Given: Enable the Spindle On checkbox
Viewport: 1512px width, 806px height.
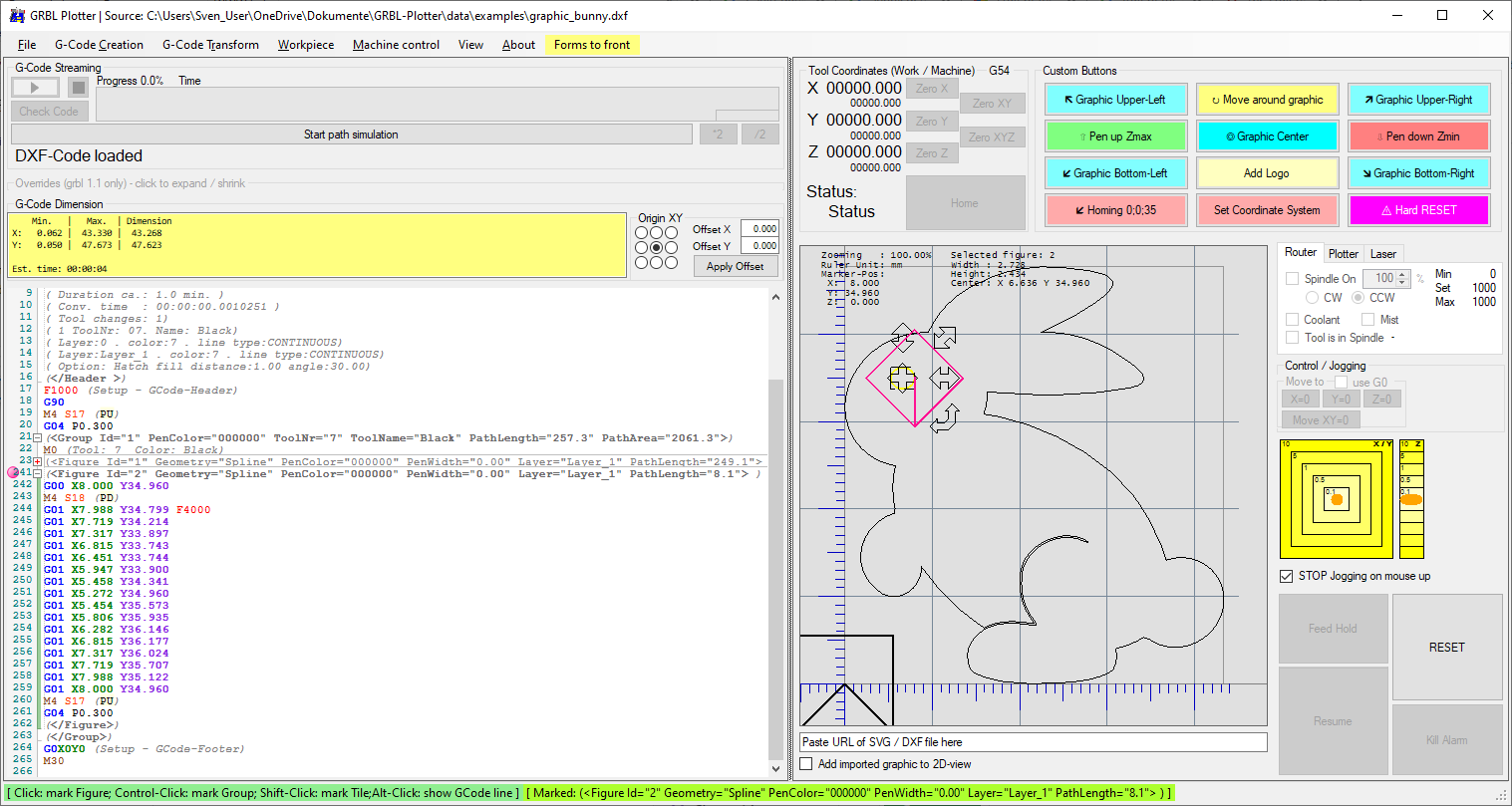Looking at the screenshot, I should [1292, 279].
